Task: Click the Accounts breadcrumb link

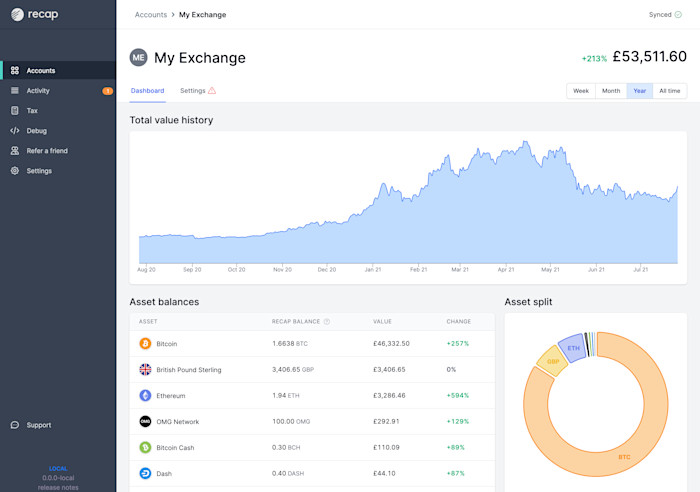Action: (151, 15)
